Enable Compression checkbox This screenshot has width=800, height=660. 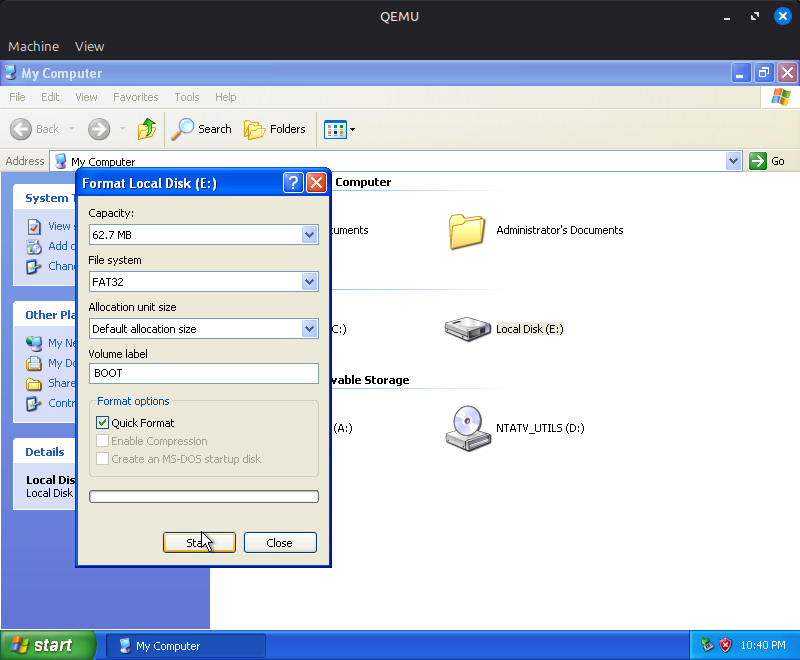tap(102, 441)
